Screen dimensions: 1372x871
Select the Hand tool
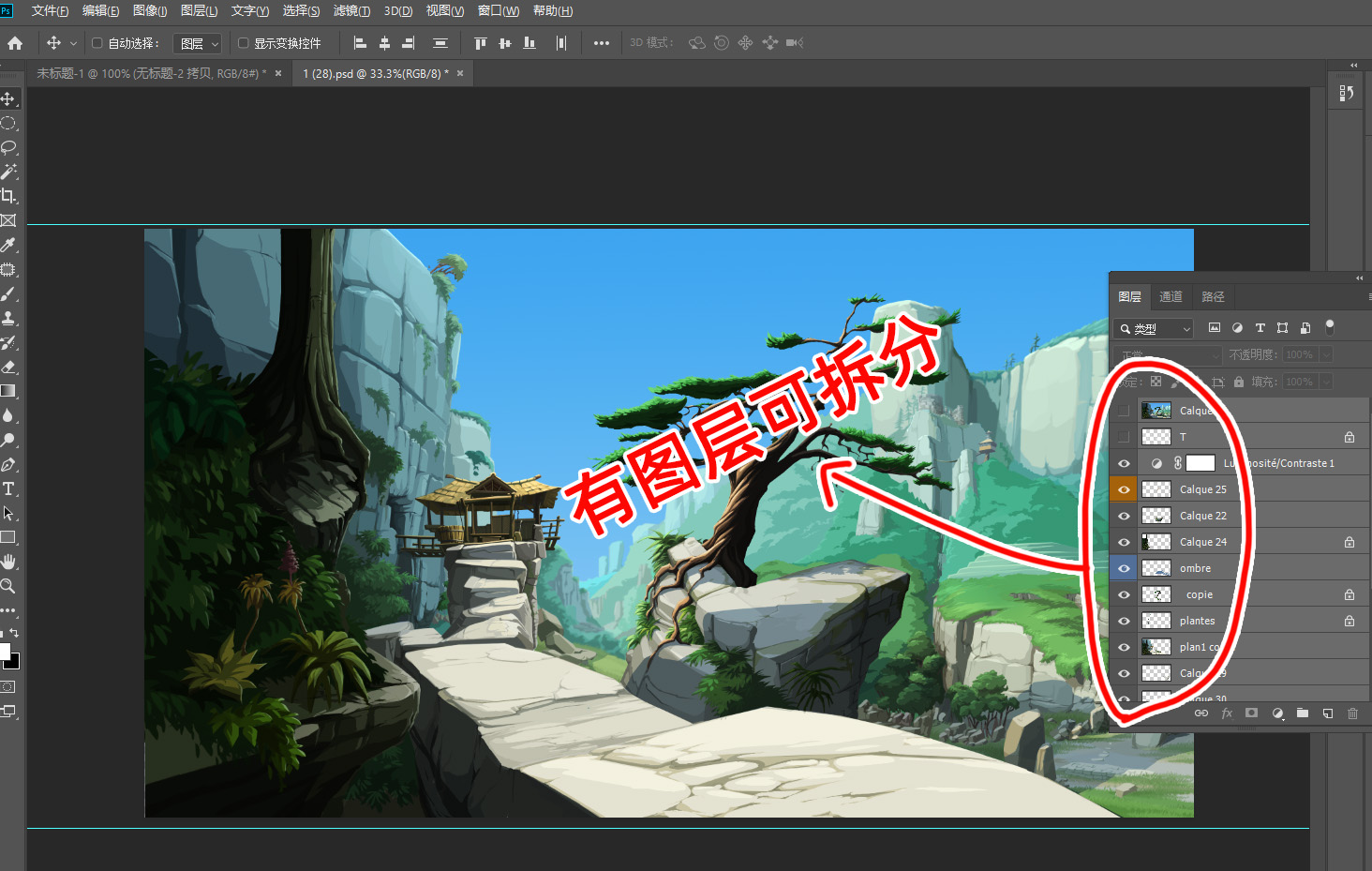point(7,562)
